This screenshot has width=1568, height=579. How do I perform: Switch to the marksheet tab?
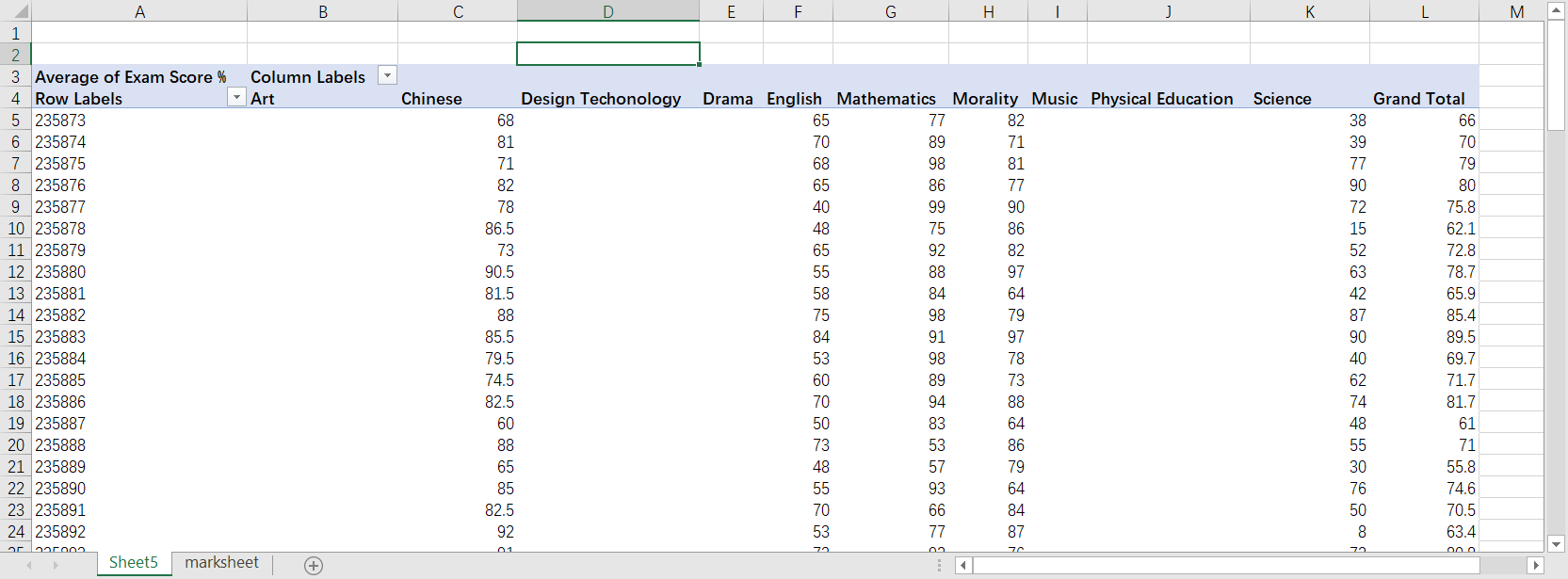coord(221,563)
